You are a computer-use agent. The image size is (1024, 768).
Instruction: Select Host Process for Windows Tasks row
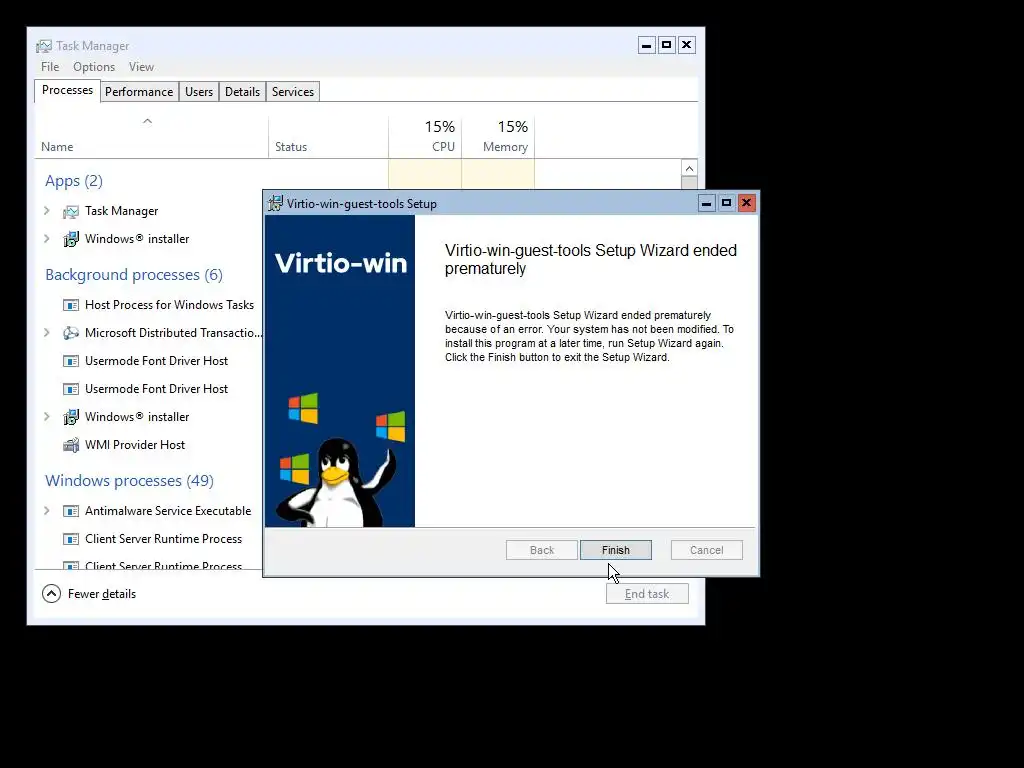(x=149, y=305)
